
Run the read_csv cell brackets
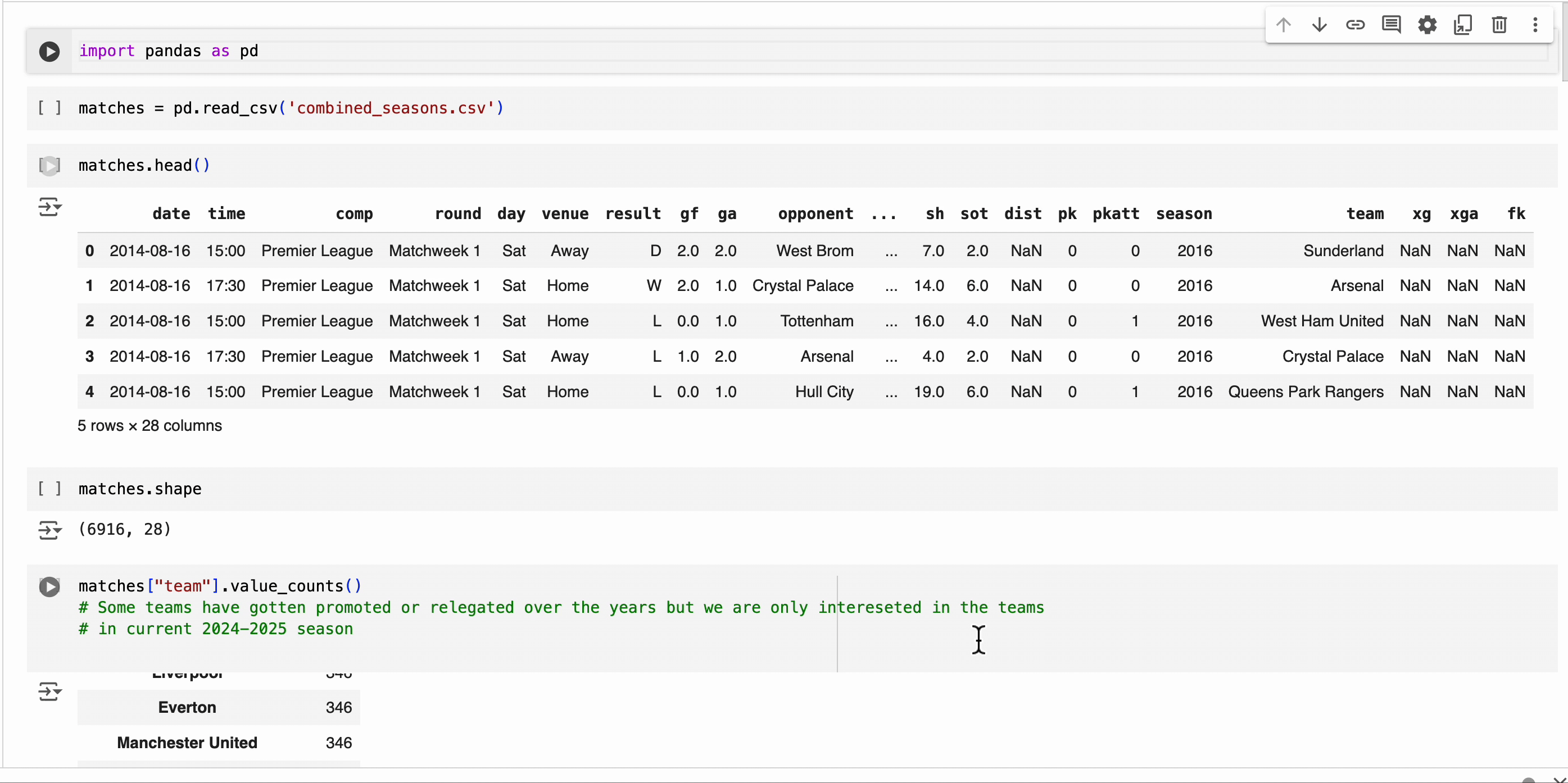[49, 108]
